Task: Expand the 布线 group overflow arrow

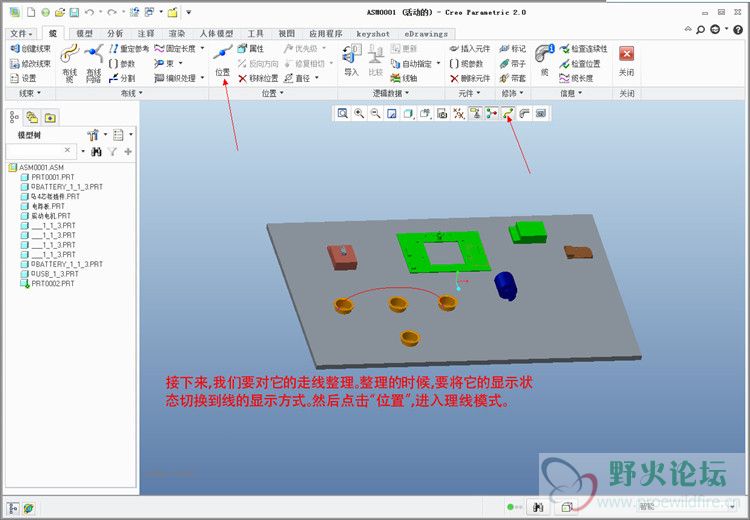Action: (x=141, y=93)
